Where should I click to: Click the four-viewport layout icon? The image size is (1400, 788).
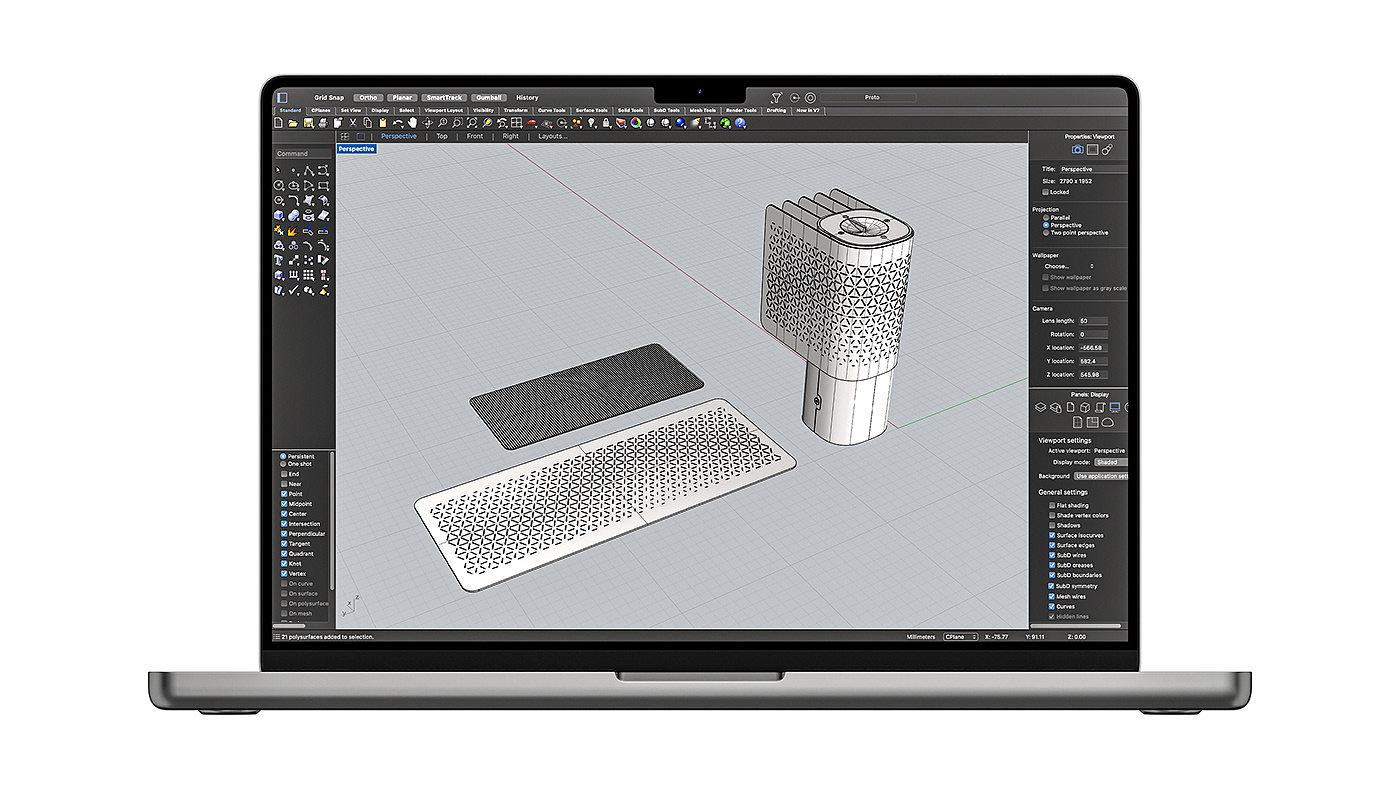(517, 122)
